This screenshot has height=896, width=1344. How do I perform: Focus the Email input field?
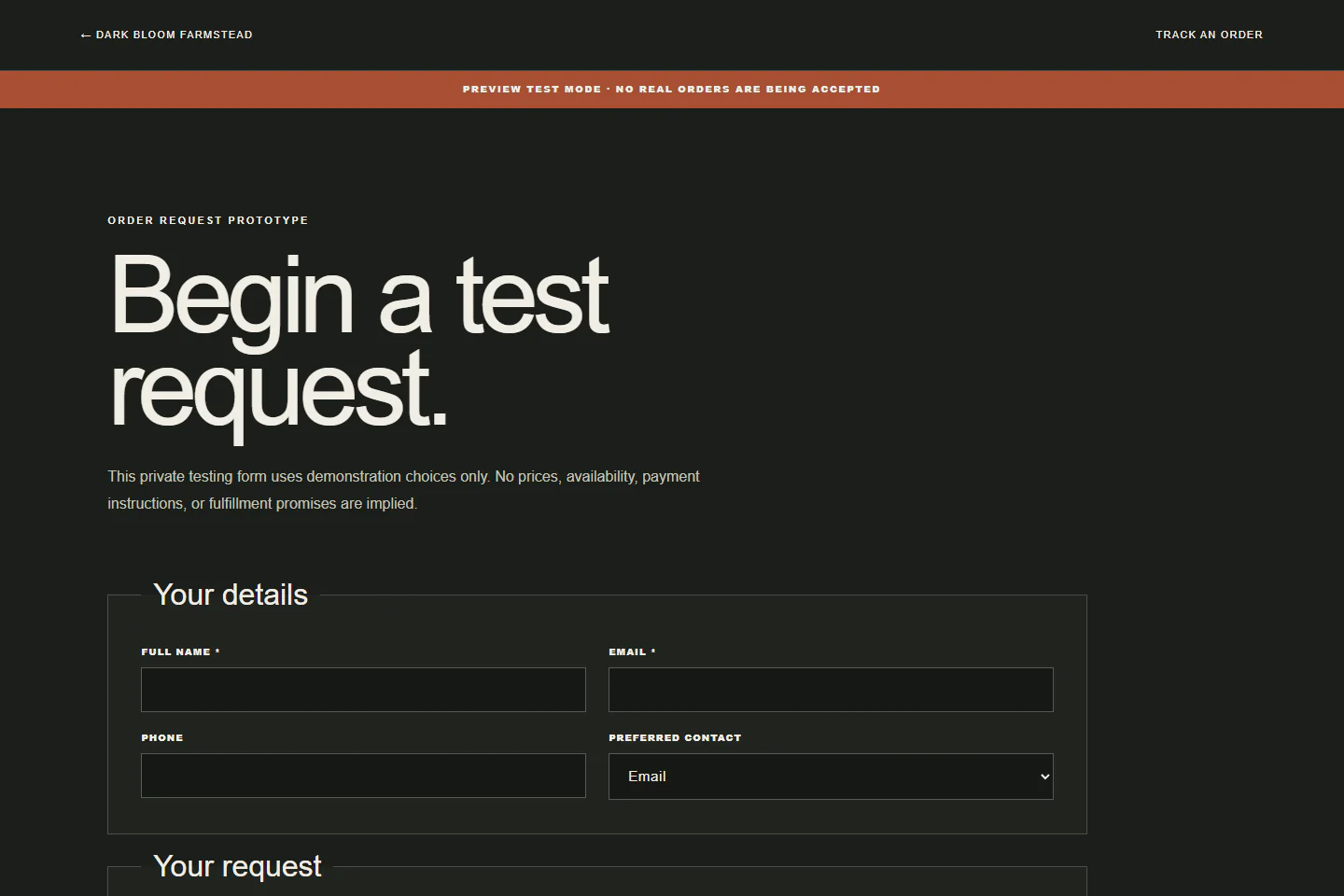click(831, 690)
